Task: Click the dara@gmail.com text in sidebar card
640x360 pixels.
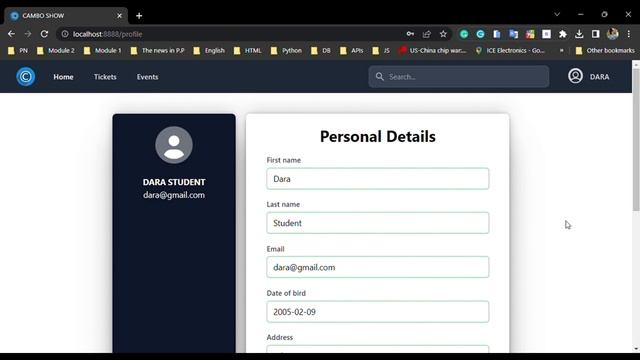Action: (174, 195)
